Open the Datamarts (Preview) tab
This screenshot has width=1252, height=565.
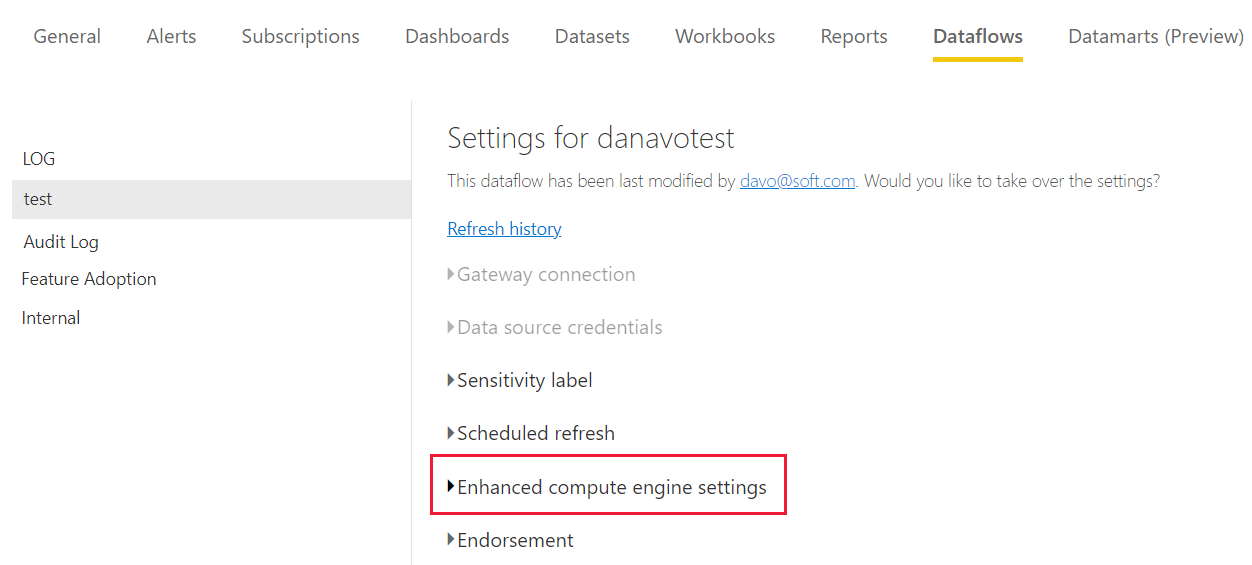tap(1155, 37)
